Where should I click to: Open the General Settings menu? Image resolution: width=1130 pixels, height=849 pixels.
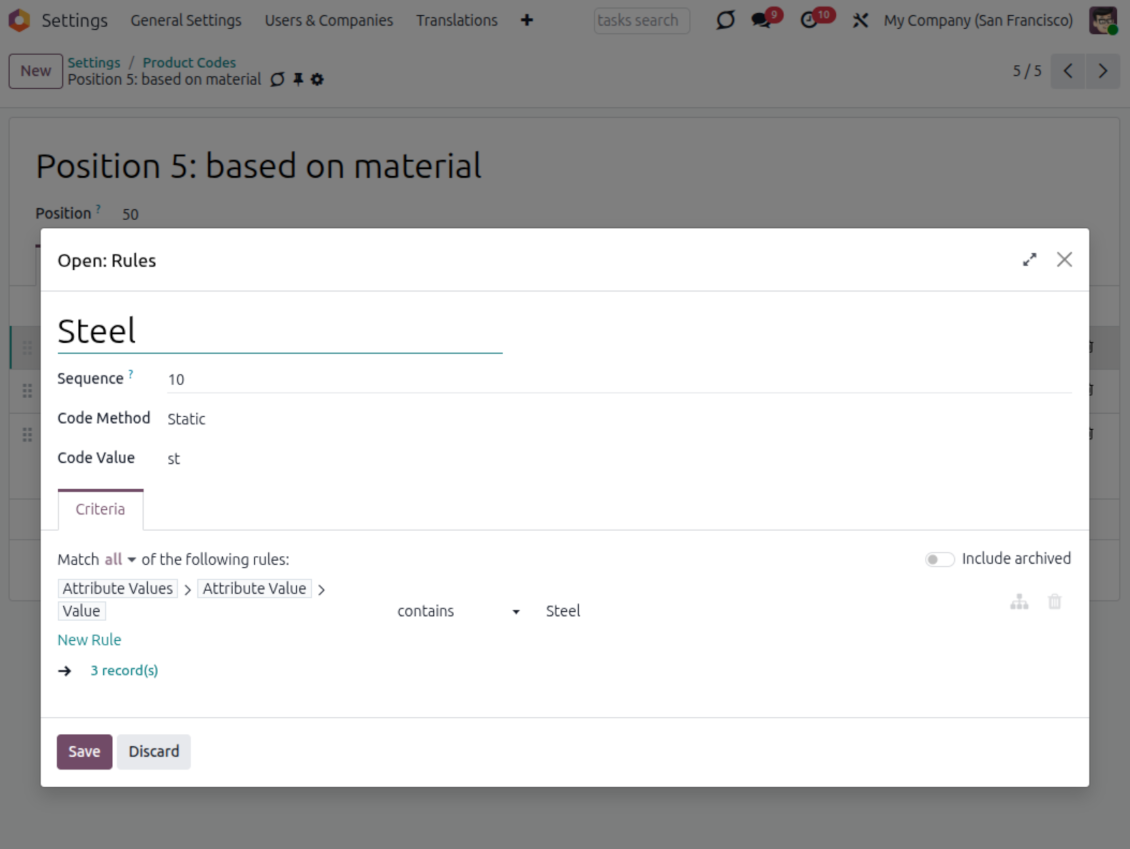tap(186, 20)
